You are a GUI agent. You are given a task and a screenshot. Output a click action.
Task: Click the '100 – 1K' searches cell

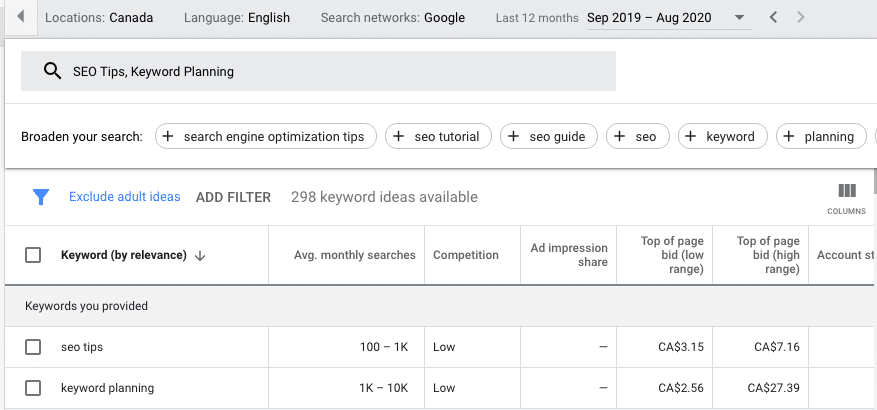tap(384, 347)
